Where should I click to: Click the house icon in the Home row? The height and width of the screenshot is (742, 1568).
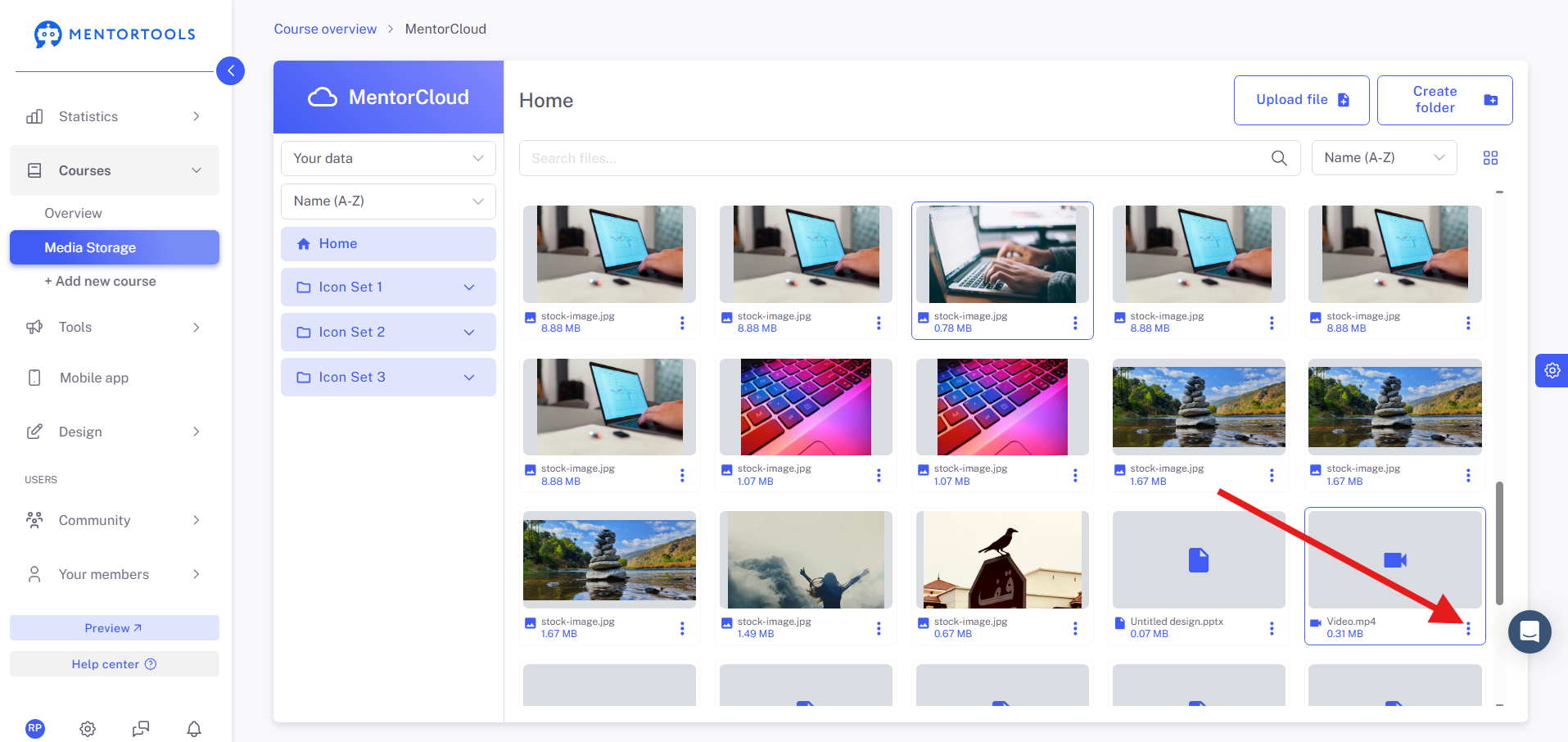304,244
